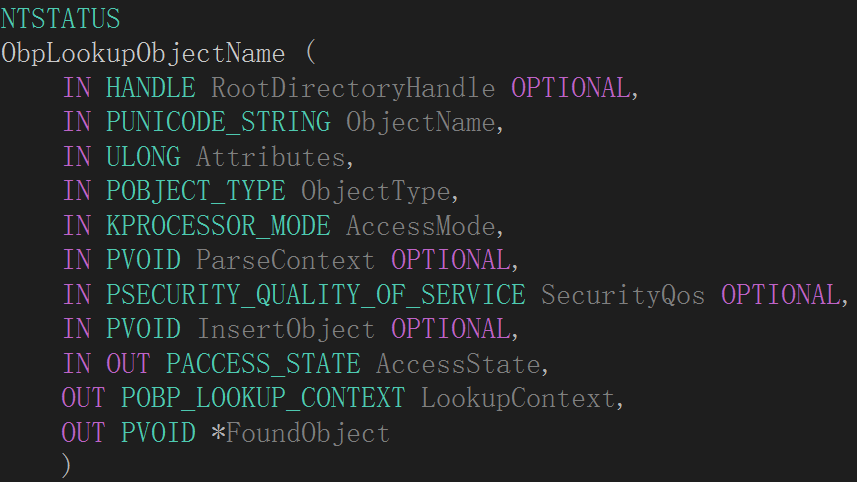857x482 pixels.
Task: Place cursor on ObjectName parameter
Action: pos(421,122)
